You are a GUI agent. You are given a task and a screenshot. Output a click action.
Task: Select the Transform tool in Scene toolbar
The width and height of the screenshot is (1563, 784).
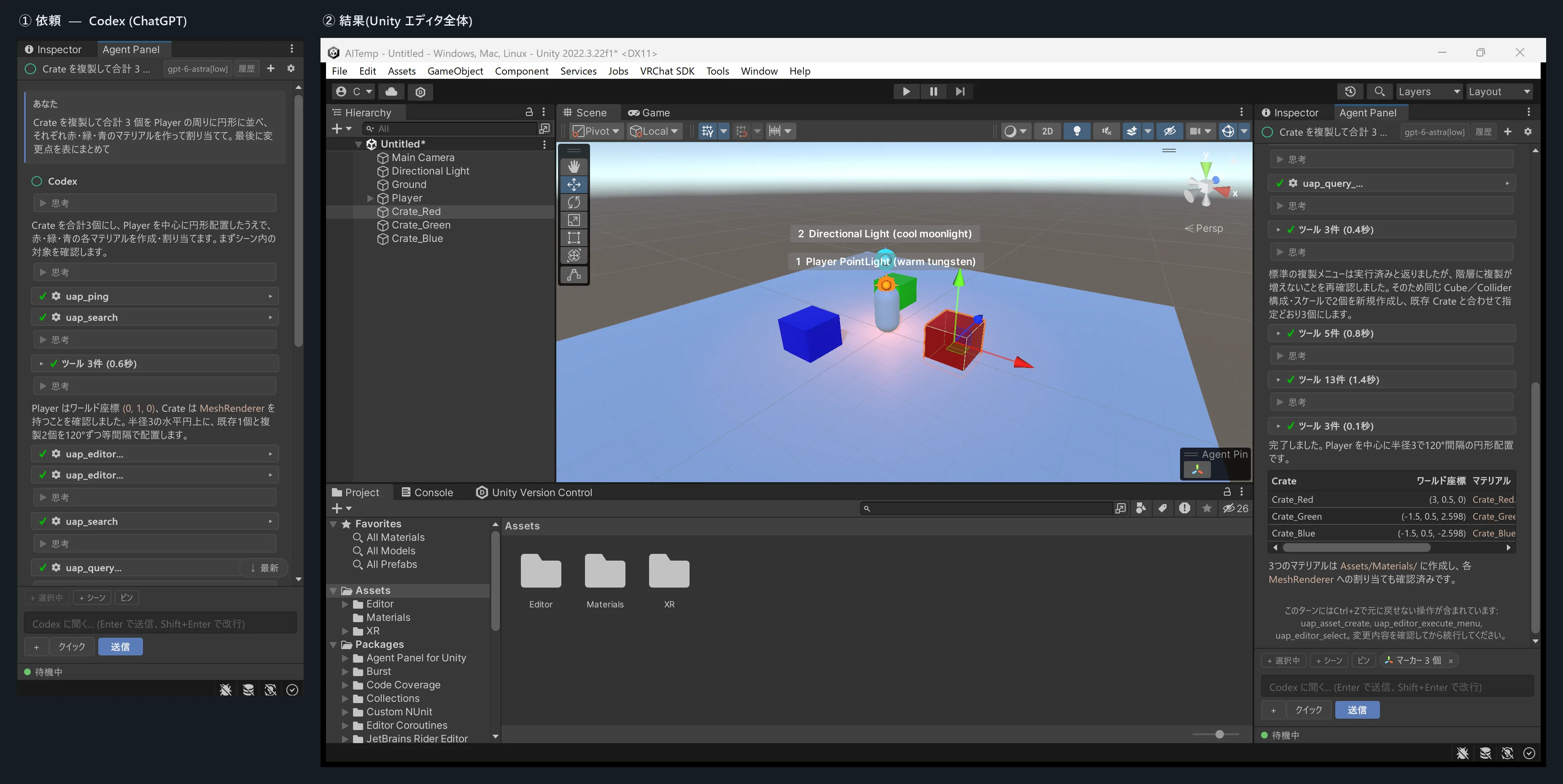point(574,255)
